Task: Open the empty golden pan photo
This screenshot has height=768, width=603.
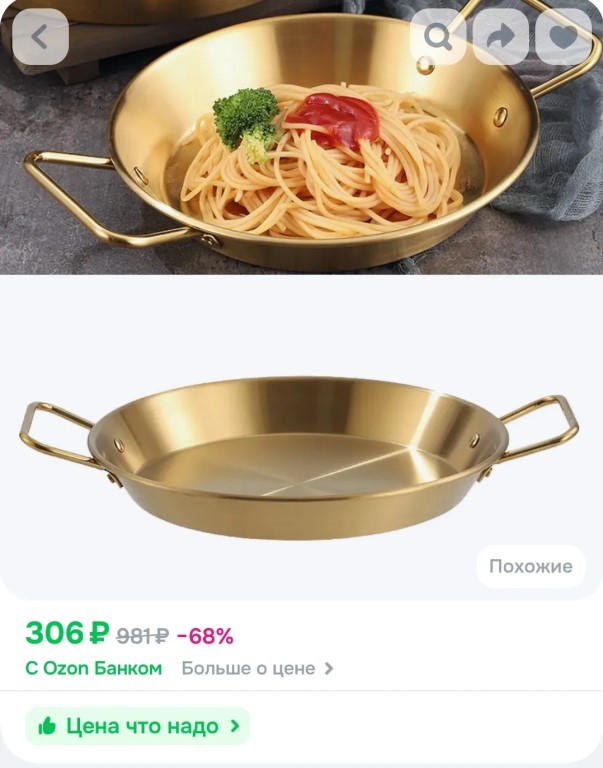Action: tap(299, 458)
